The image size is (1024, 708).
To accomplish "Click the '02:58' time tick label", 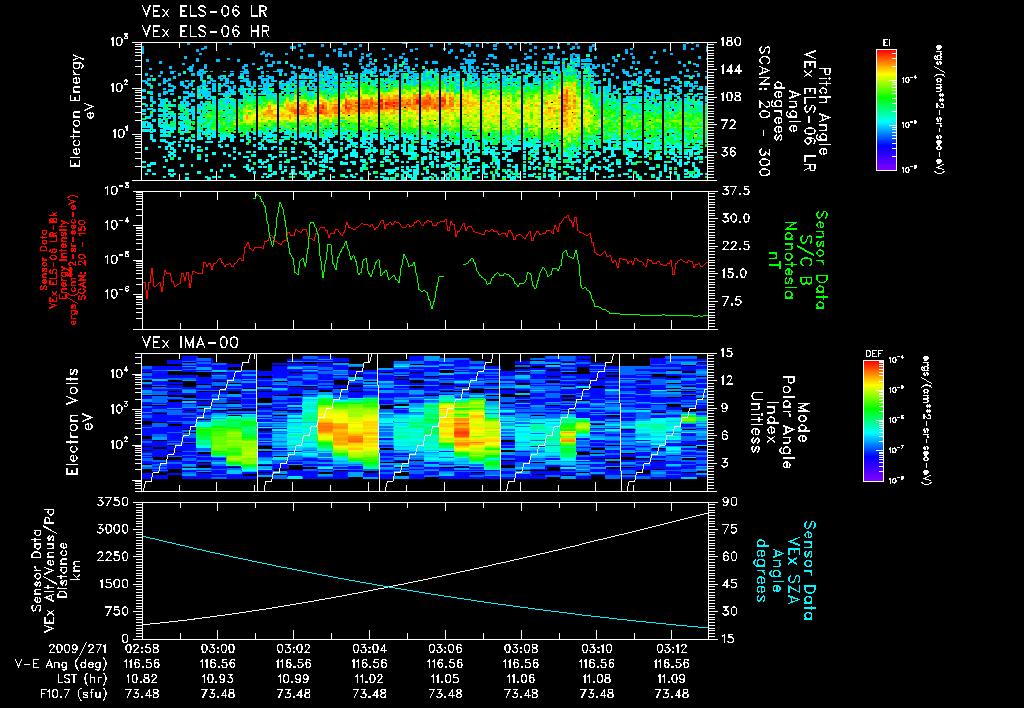I will click(x=142, y=649).
